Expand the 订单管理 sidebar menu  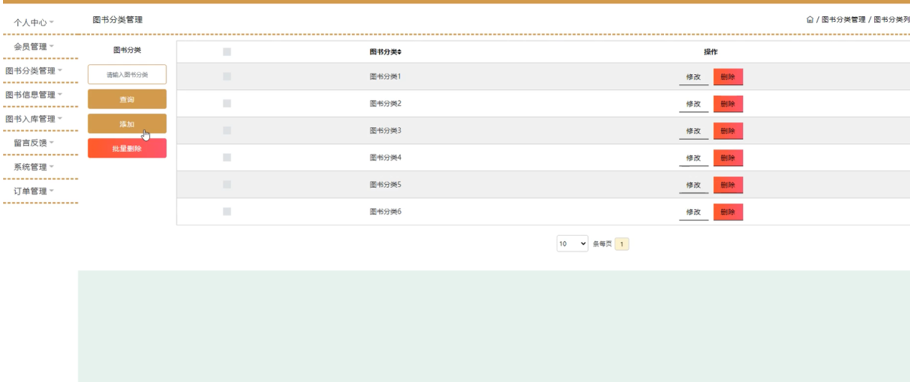click(34, 191)
